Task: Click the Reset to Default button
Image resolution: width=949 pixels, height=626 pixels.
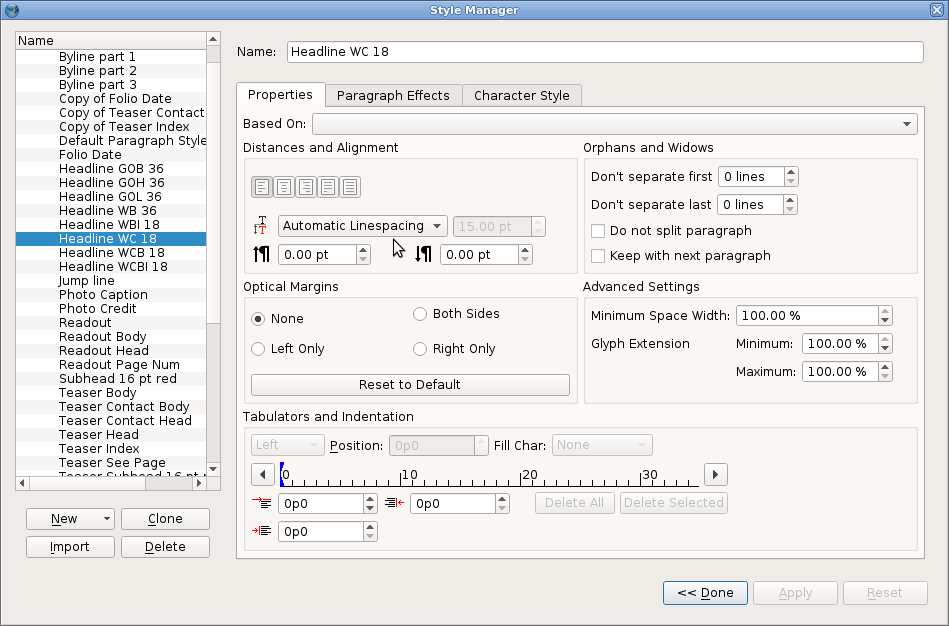Action: (x=410, y=385)
